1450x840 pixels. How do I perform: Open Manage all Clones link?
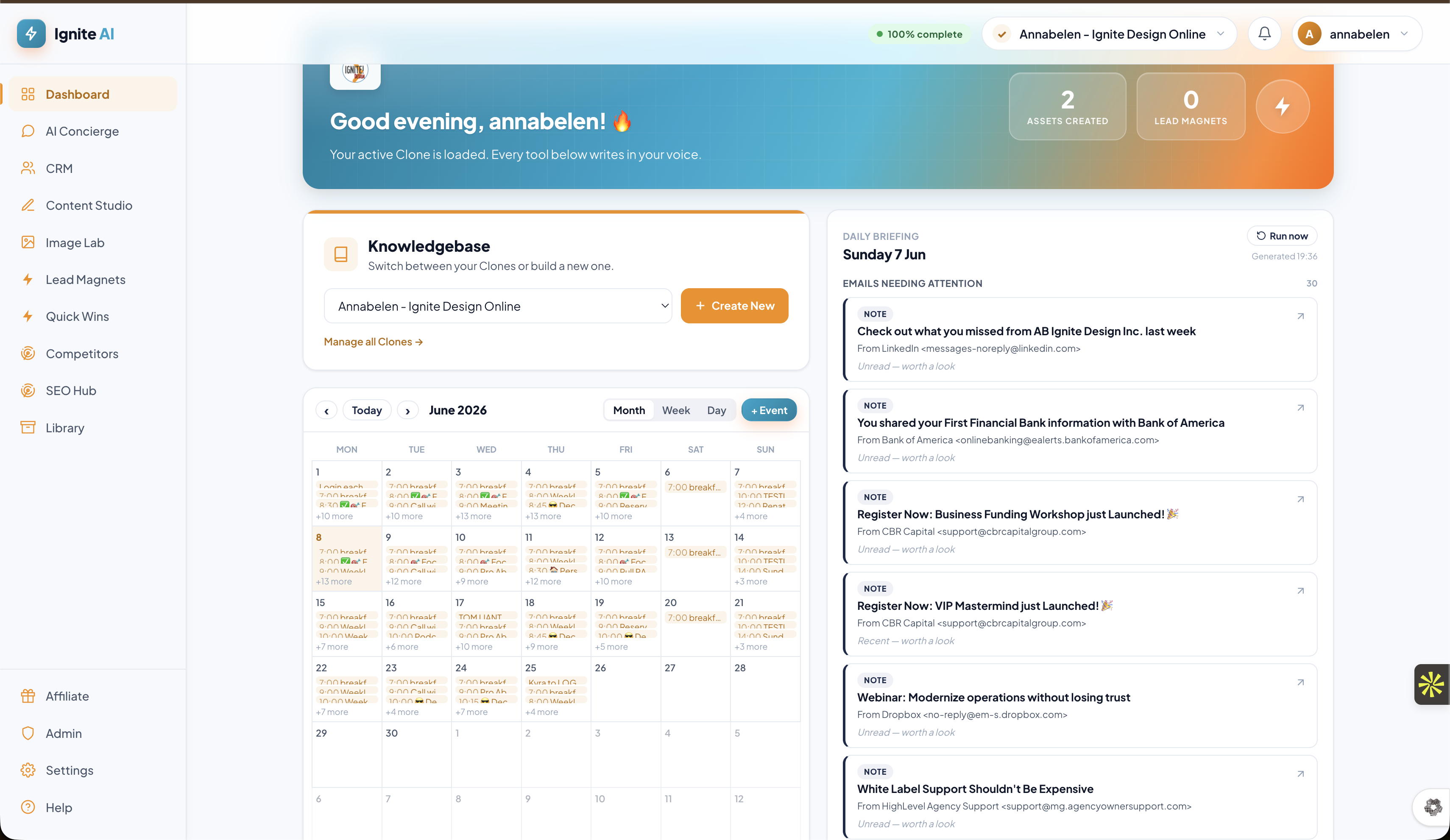374,342
